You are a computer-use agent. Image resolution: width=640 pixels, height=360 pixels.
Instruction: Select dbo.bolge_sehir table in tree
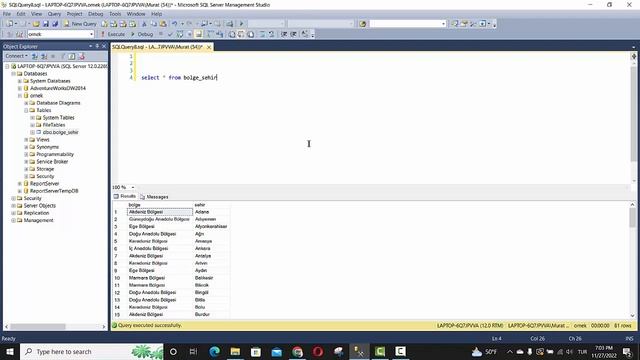point(60,132)
